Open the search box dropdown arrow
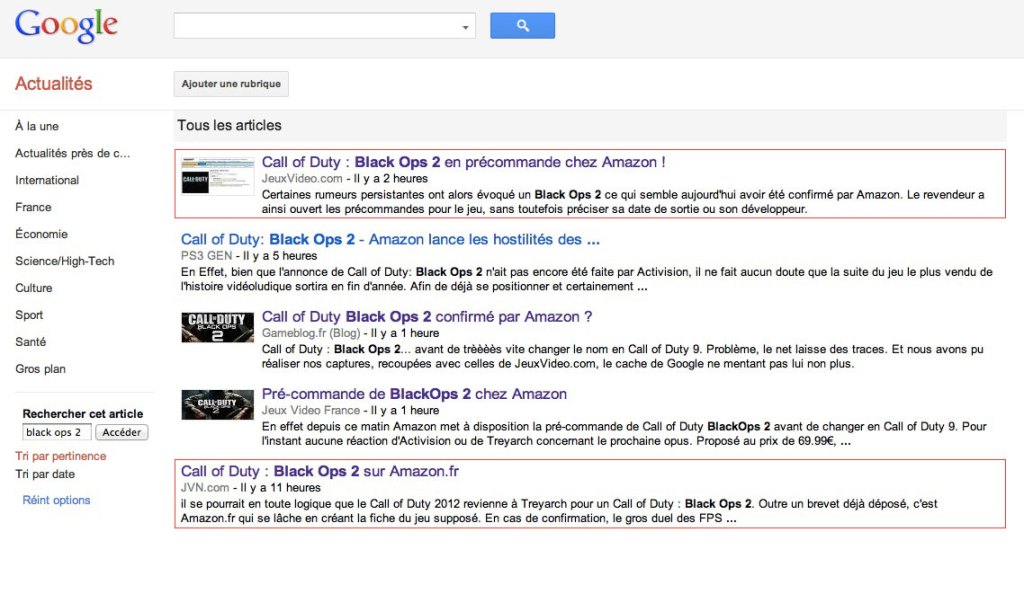Screen dimensions: 1024x594 (465, 27)
